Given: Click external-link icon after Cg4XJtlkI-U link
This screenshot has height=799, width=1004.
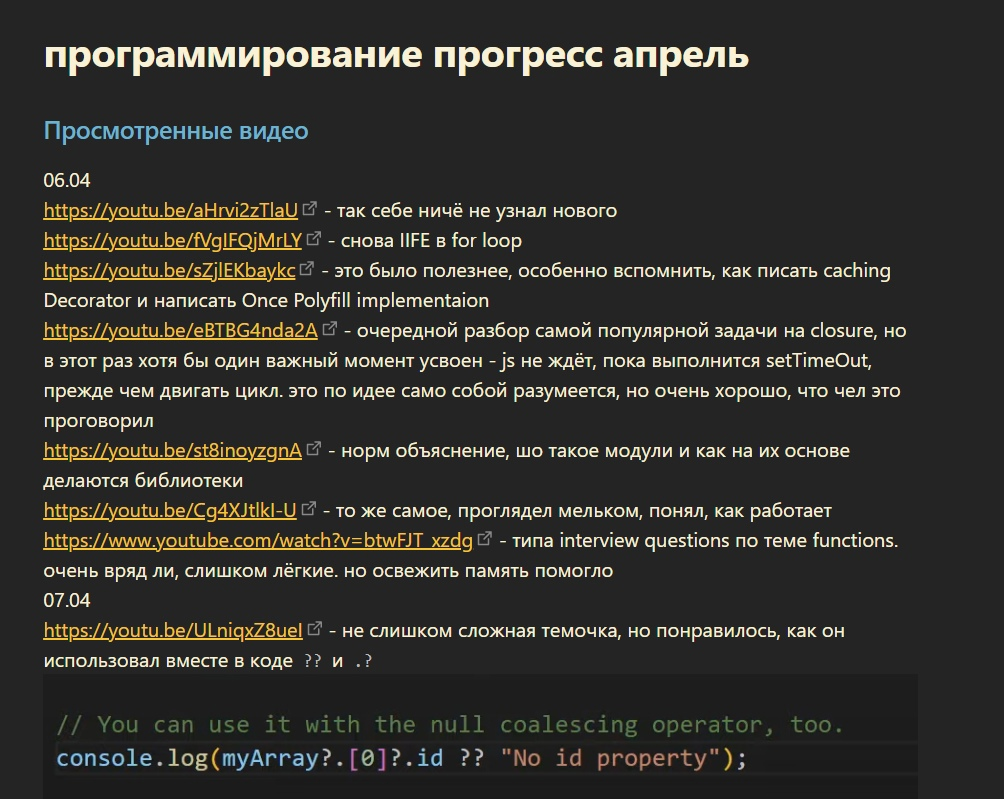Looking at the screenshot, I should coord(309,508).
